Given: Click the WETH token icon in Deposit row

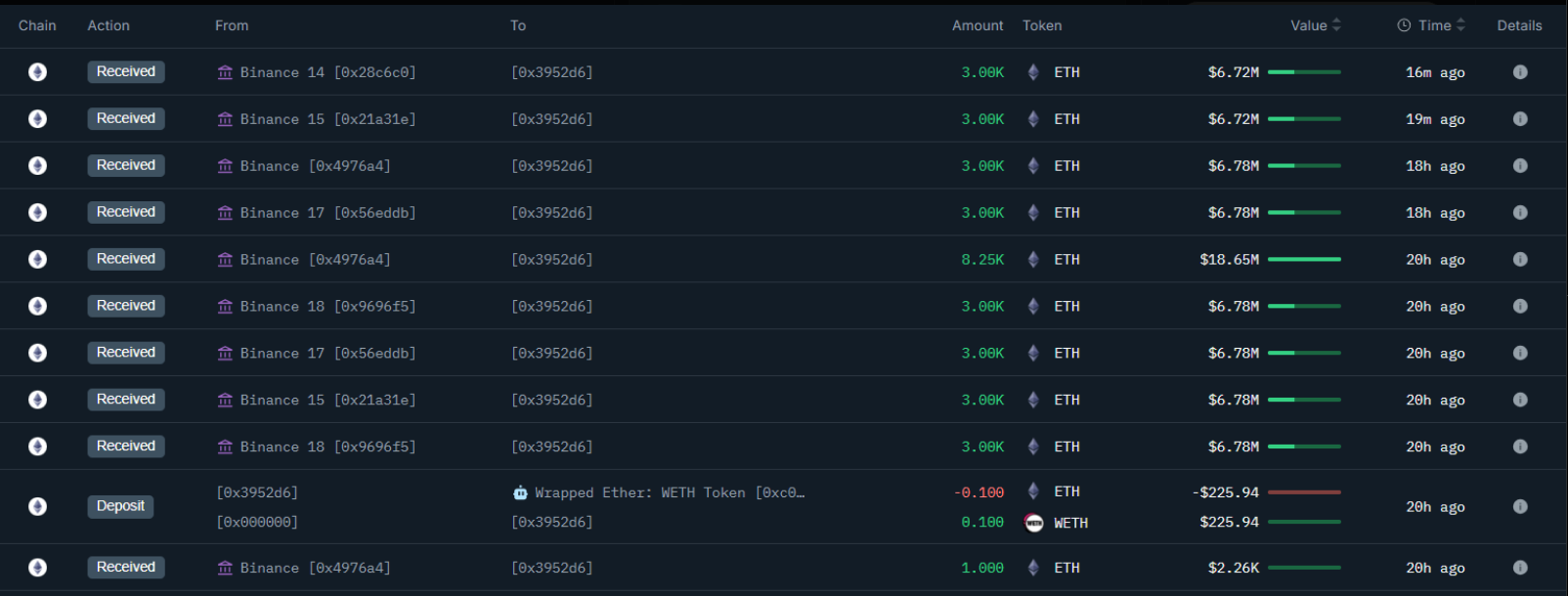Looking at the screenshot, I should (x=1033, y=523).
